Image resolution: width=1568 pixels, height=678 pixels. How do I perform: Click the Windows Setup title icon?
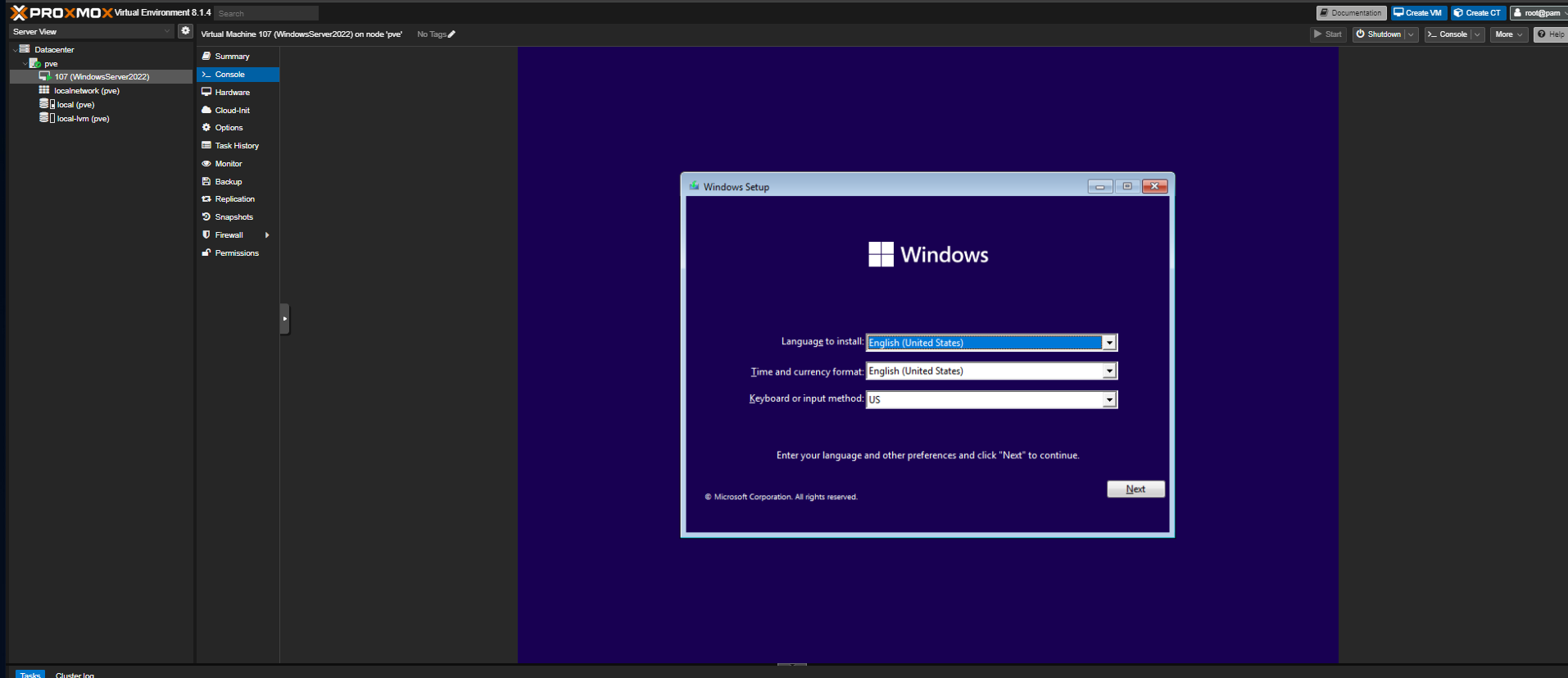click(694, 186)
